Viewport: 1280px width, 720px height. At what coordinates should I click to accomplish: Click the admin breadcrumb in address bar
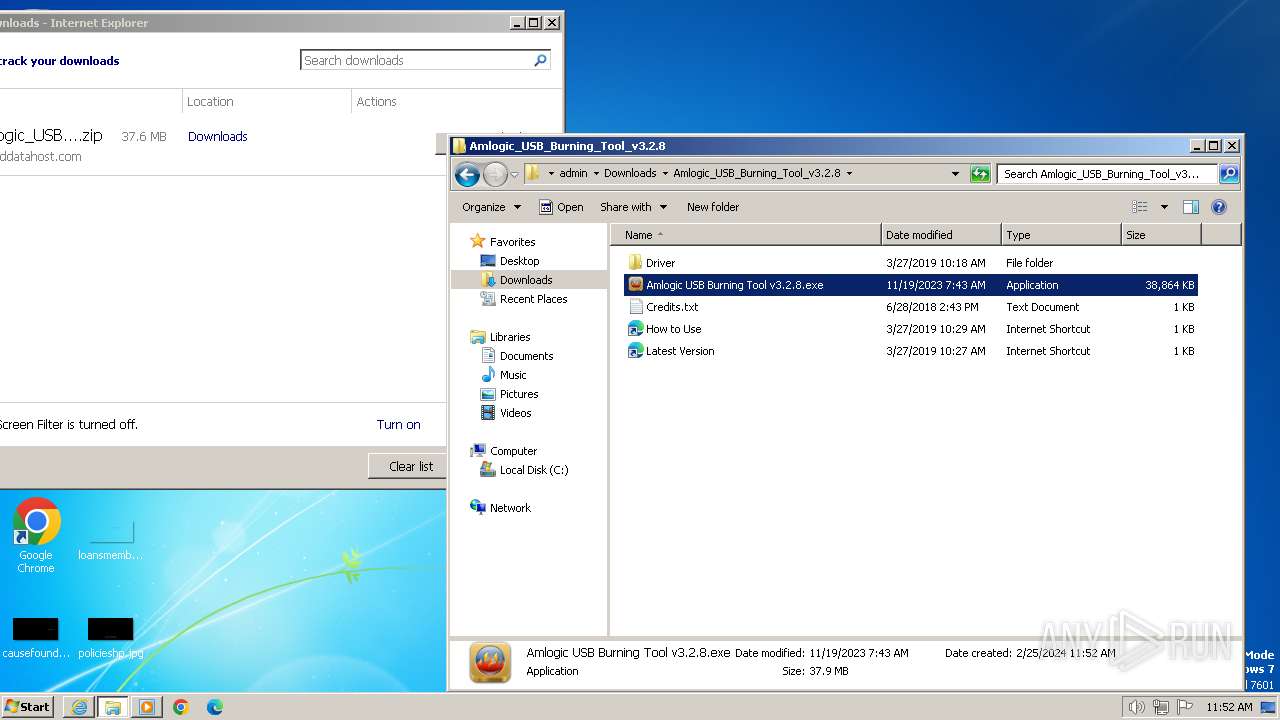click(x=573, y=173)
